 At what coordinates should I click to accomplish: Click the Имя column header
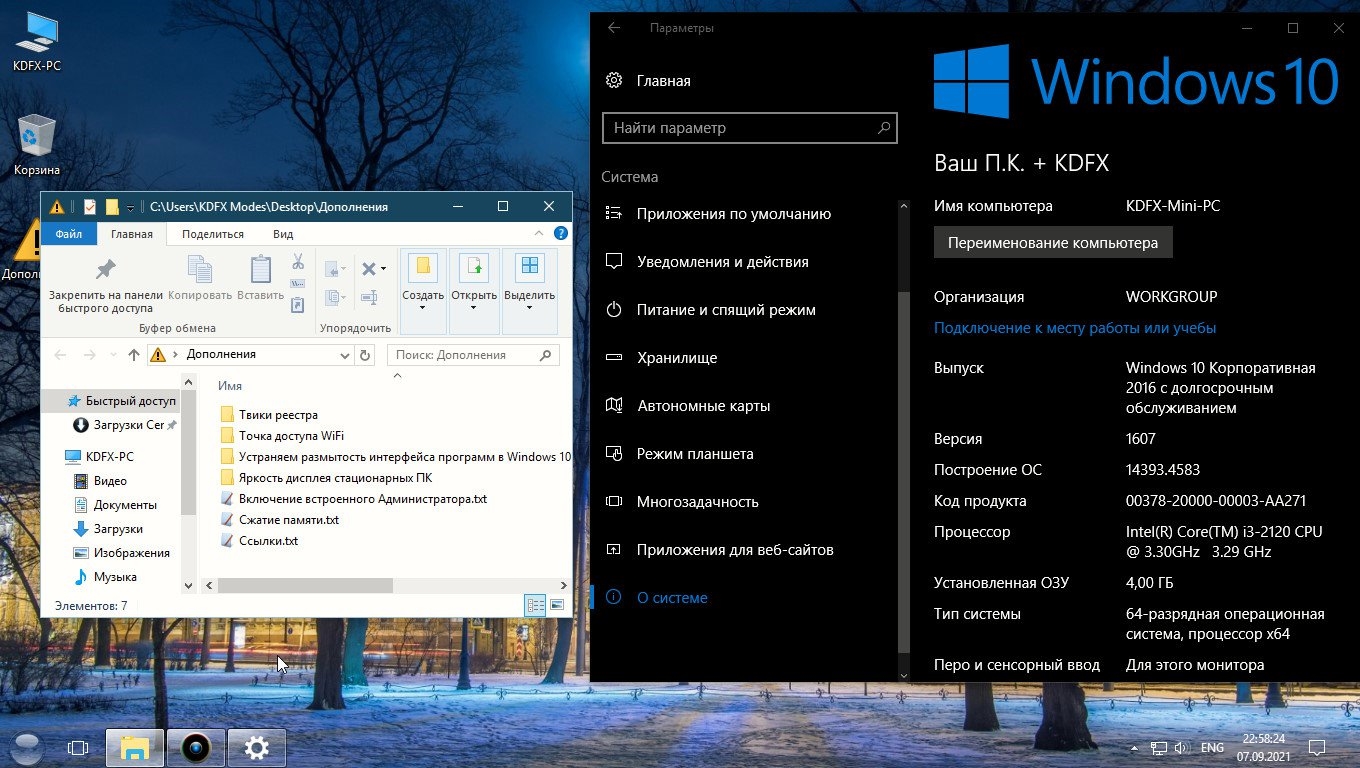[x=230, y=386]
